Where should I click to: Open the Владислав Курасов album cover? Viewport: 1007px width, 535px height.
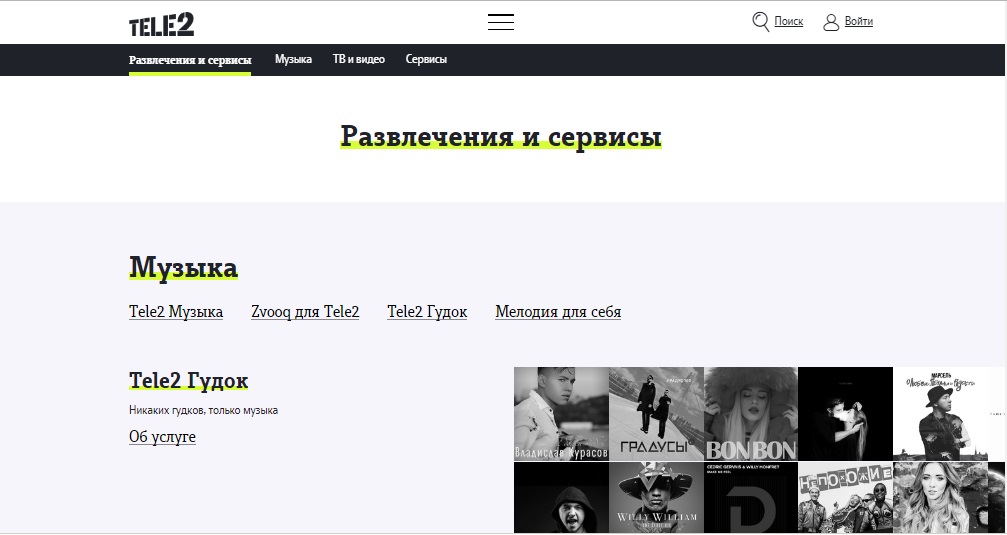click(x=561, y=413)
